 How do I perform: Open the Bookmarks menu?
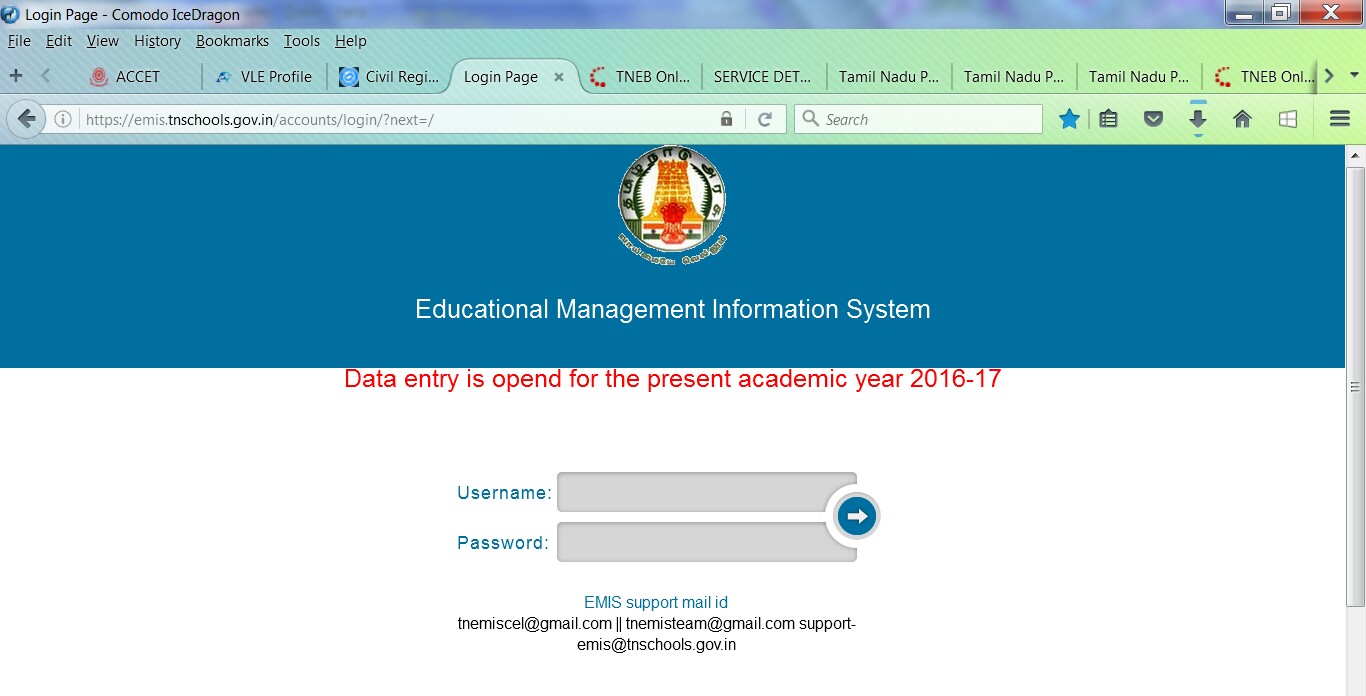point(232,41)
